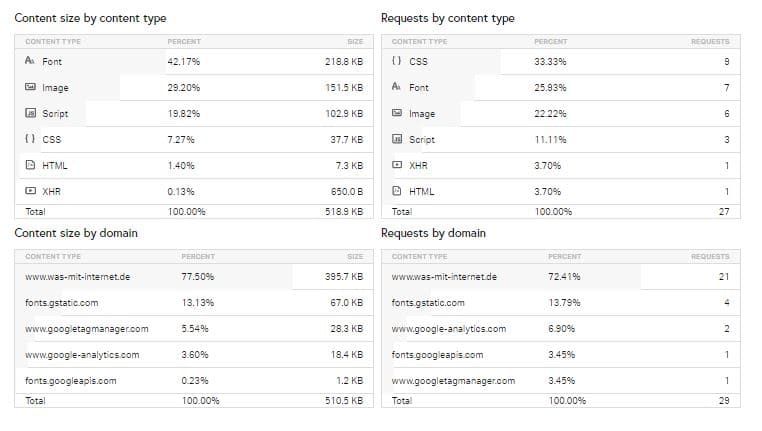Click the Font icon in content size table
Screen dimensions: 762x431
tap(30, 61)
